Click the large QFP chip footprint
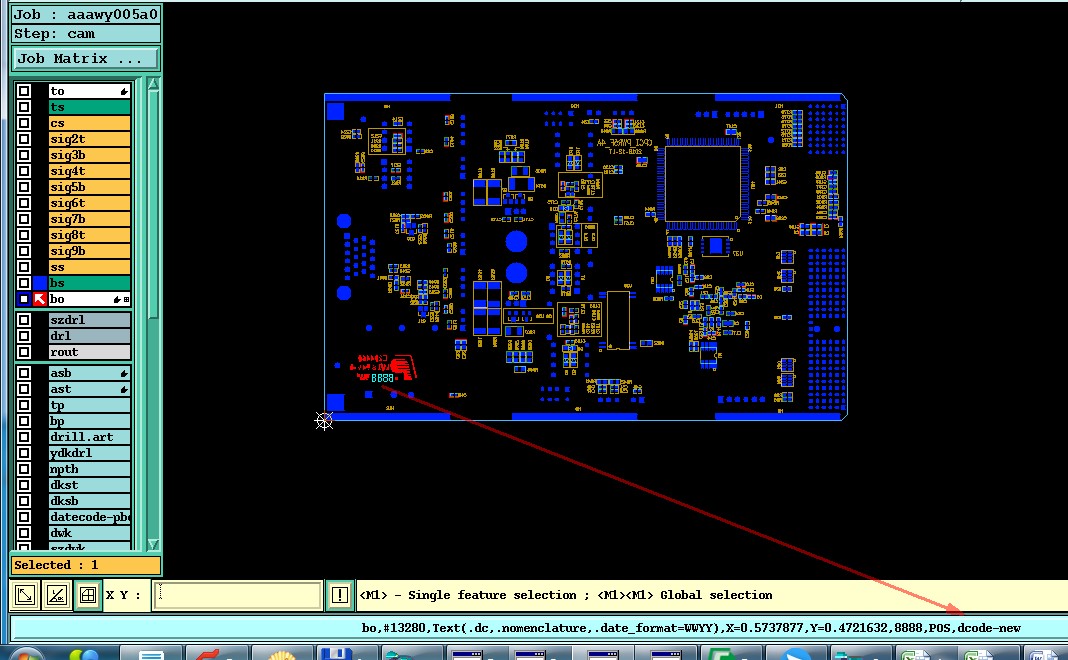This screenshot has width=1068, height=660. pos(702,183)
